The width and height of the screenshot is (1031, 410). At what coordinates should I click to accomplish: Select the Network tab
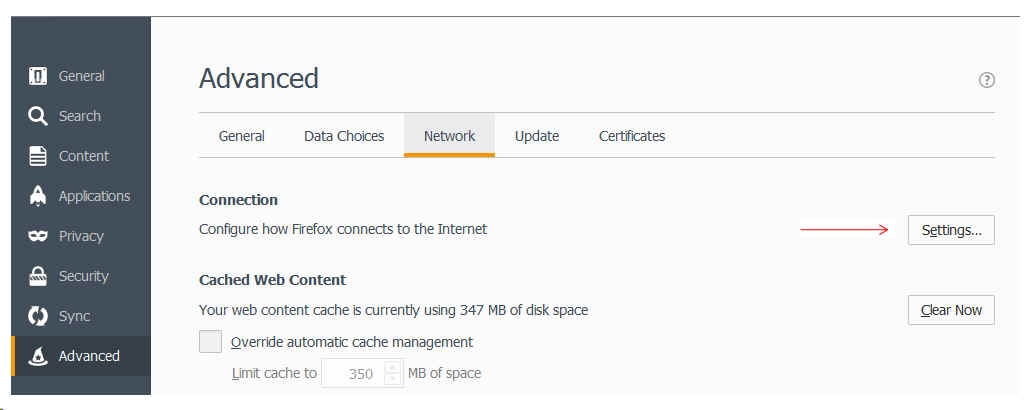(x=449, y=136)
